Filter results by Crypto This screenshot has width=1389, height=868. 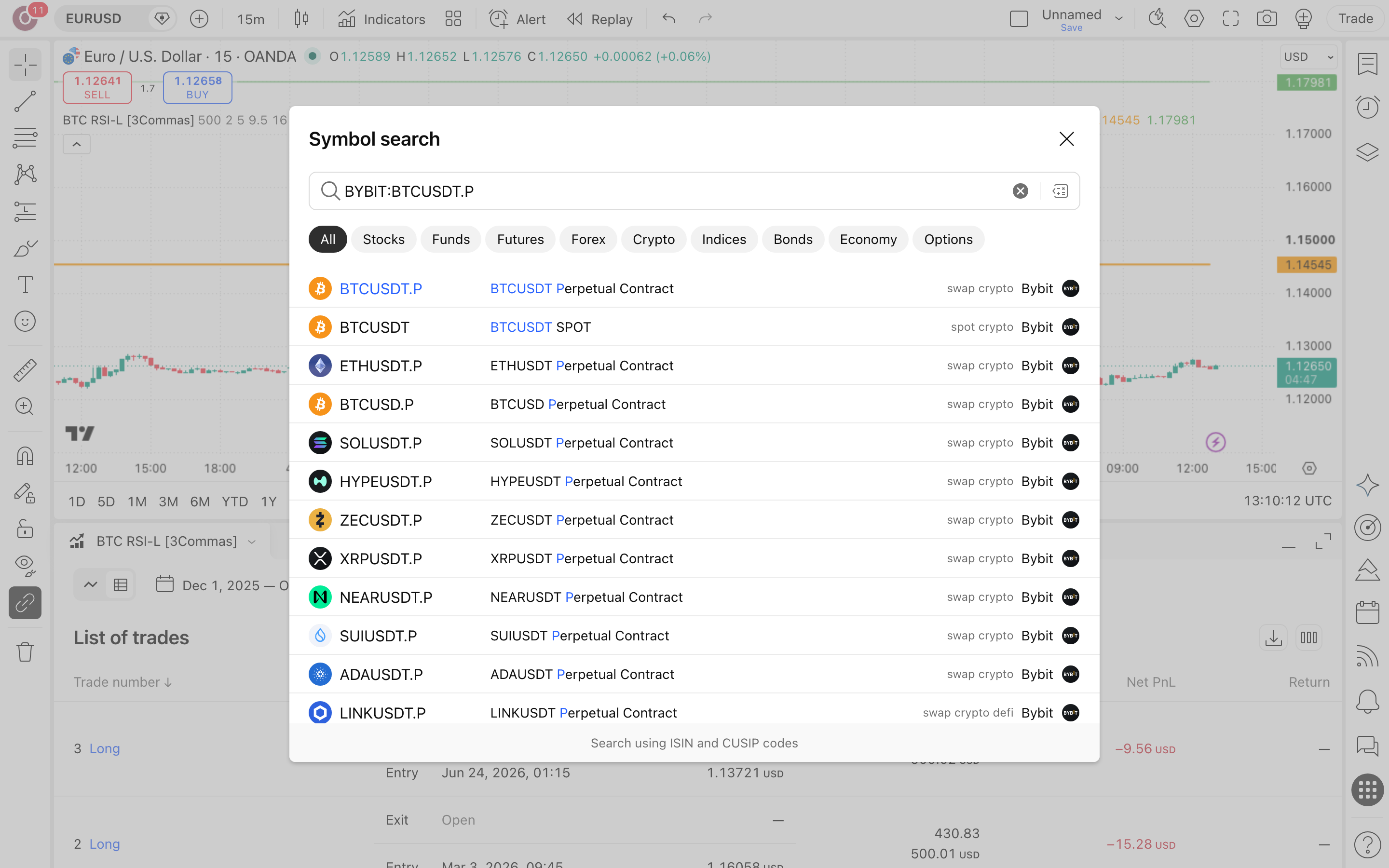tap(653, 239)
